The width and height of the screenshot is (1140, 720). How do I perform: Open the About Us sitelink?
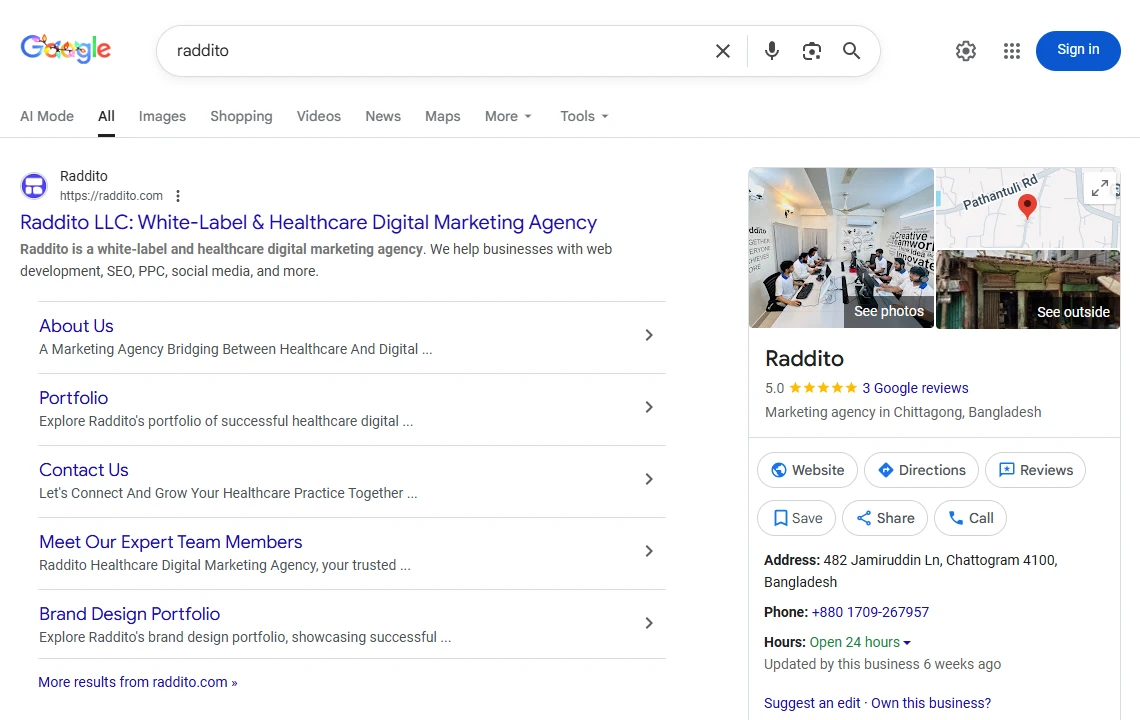[x=76, y=326]
